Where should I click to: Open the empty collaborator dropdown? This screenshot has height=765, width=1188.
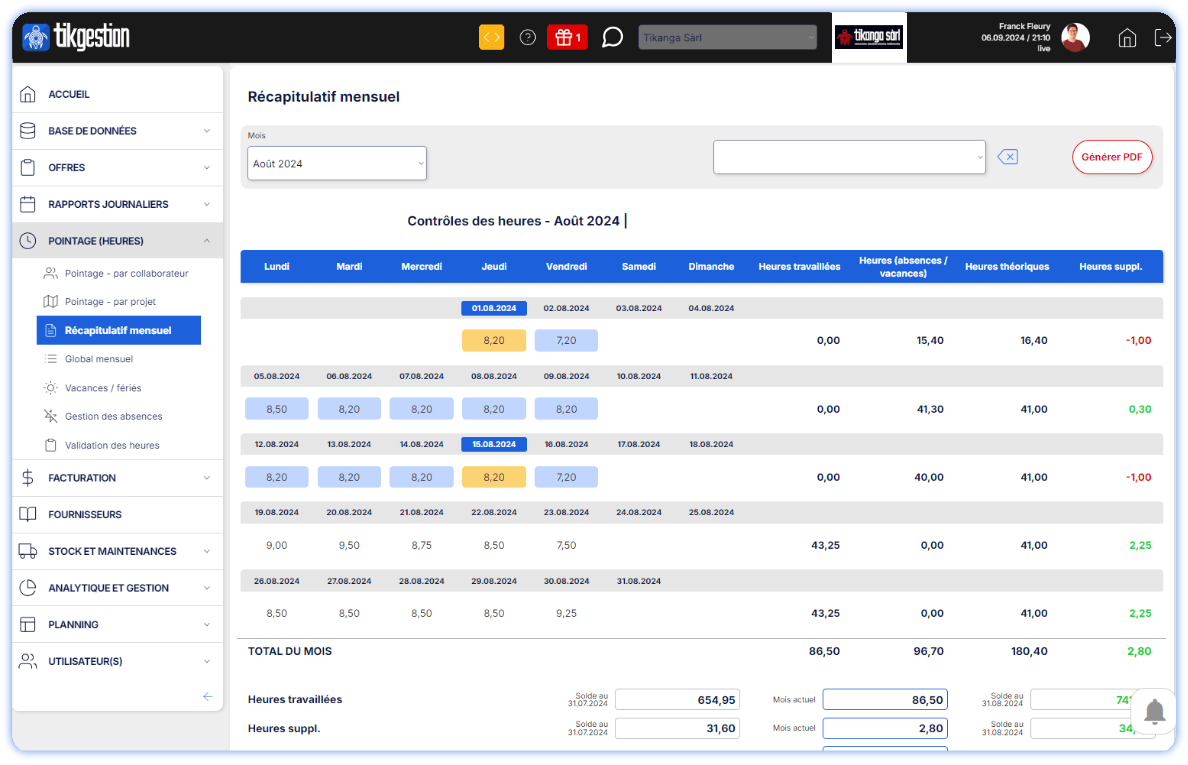point(849,157)
